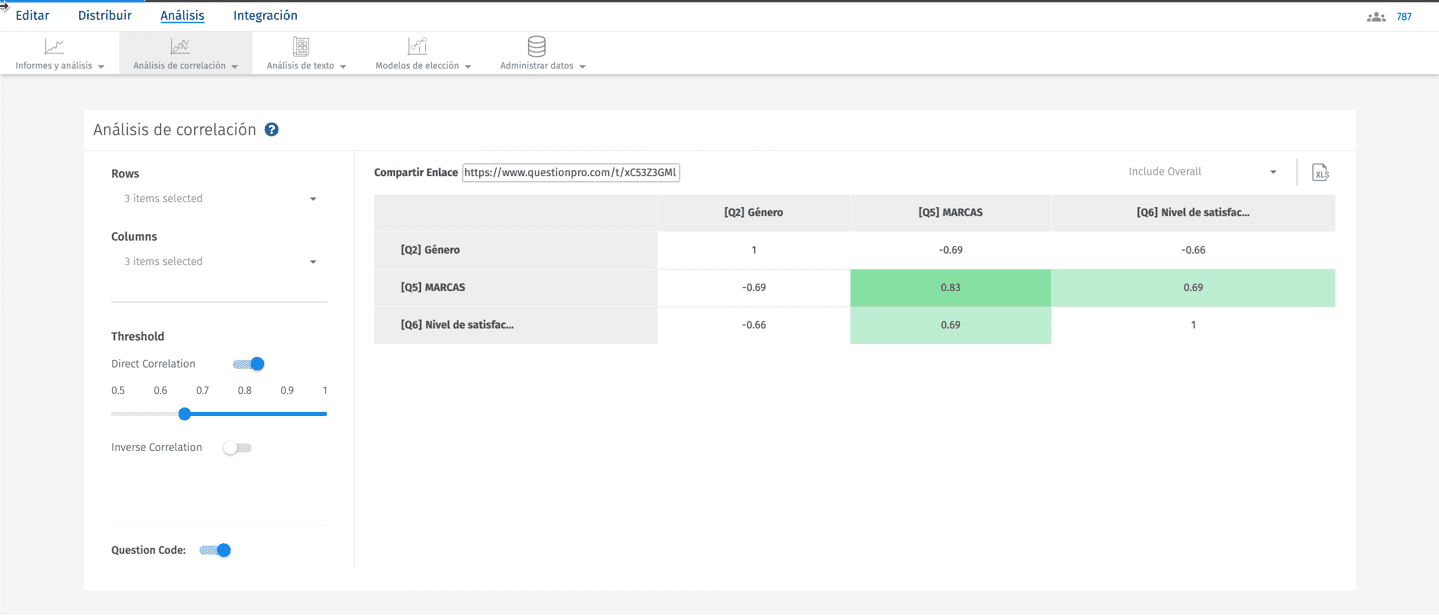1439x616 pixels.
Task: Expand the Rows items selected dropdown
Action: 219,199
